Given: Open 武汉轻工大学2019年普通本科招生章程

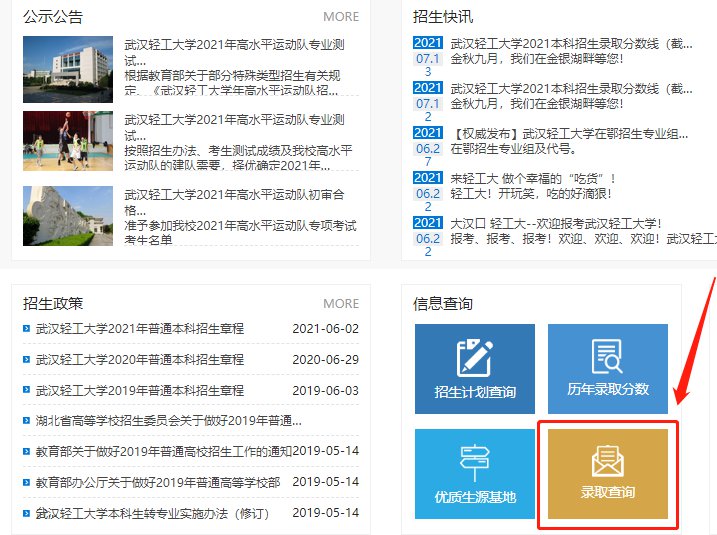Looking at the screenshot, I should click(140, 391).
